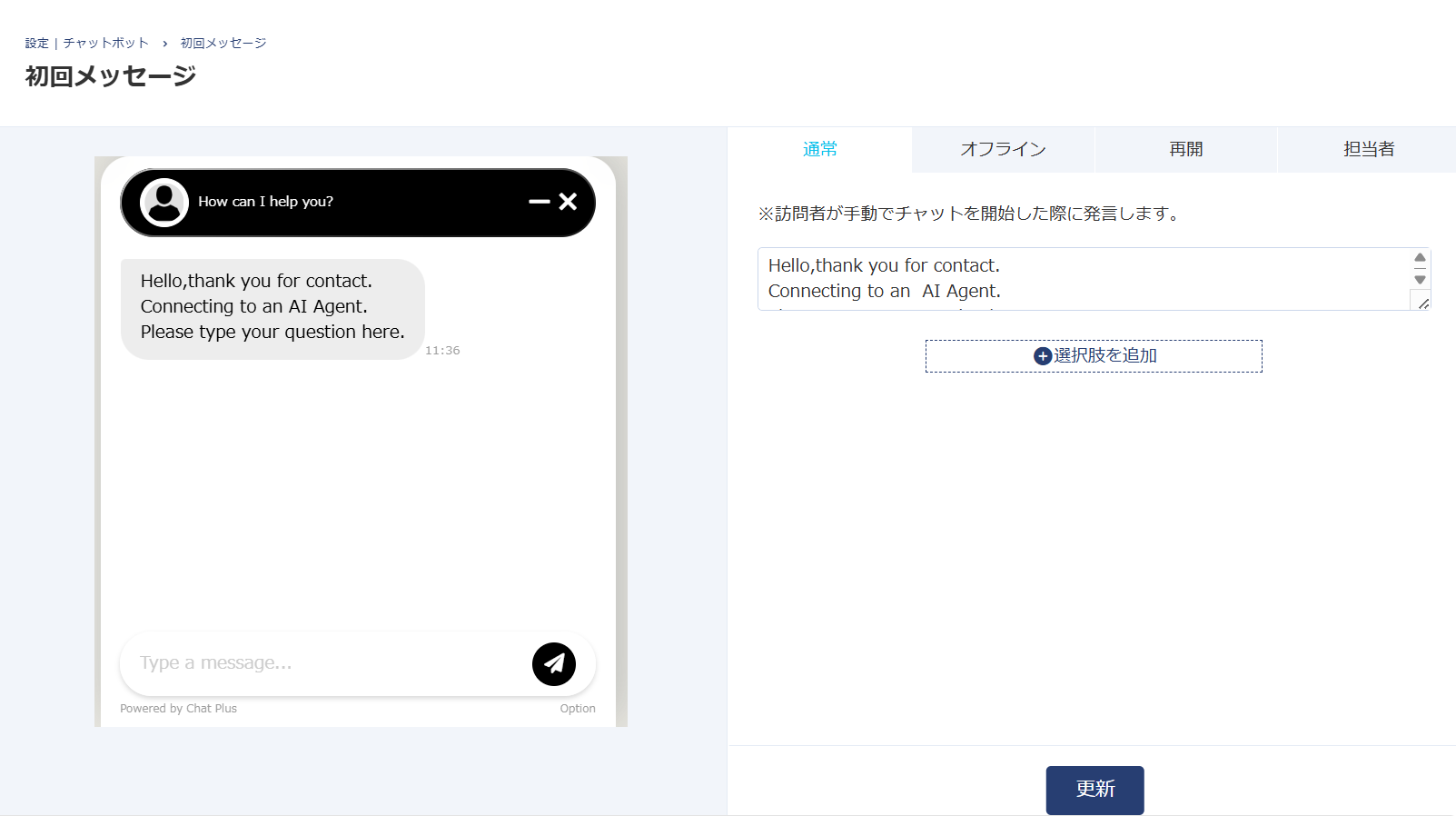The height and width of the screenshot is (816, 1456).
Task: Click textarea scroll up arrow
Action: coord(1420,258)
